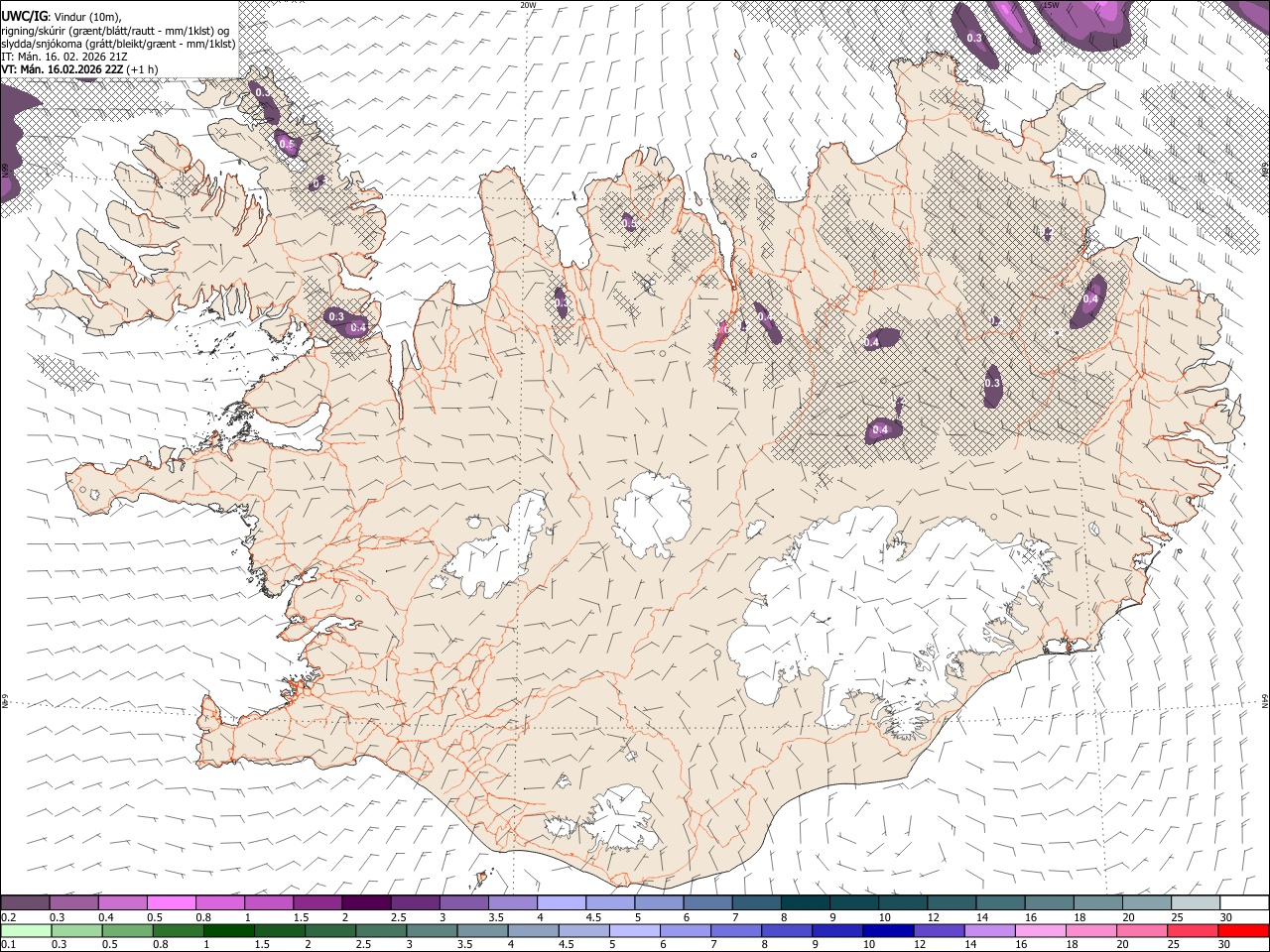Click the white Hofsjökull glacier in central Iceland
The image size is (1270, 952).
pyautogui.click(x=652, y=514)
